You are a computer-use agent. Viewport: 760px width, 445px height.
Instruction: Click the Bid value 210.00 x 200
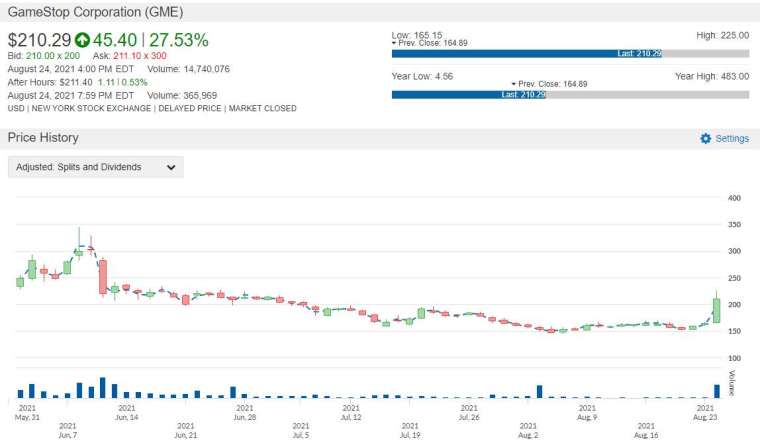pyautogui.click(x=53, y=56)
